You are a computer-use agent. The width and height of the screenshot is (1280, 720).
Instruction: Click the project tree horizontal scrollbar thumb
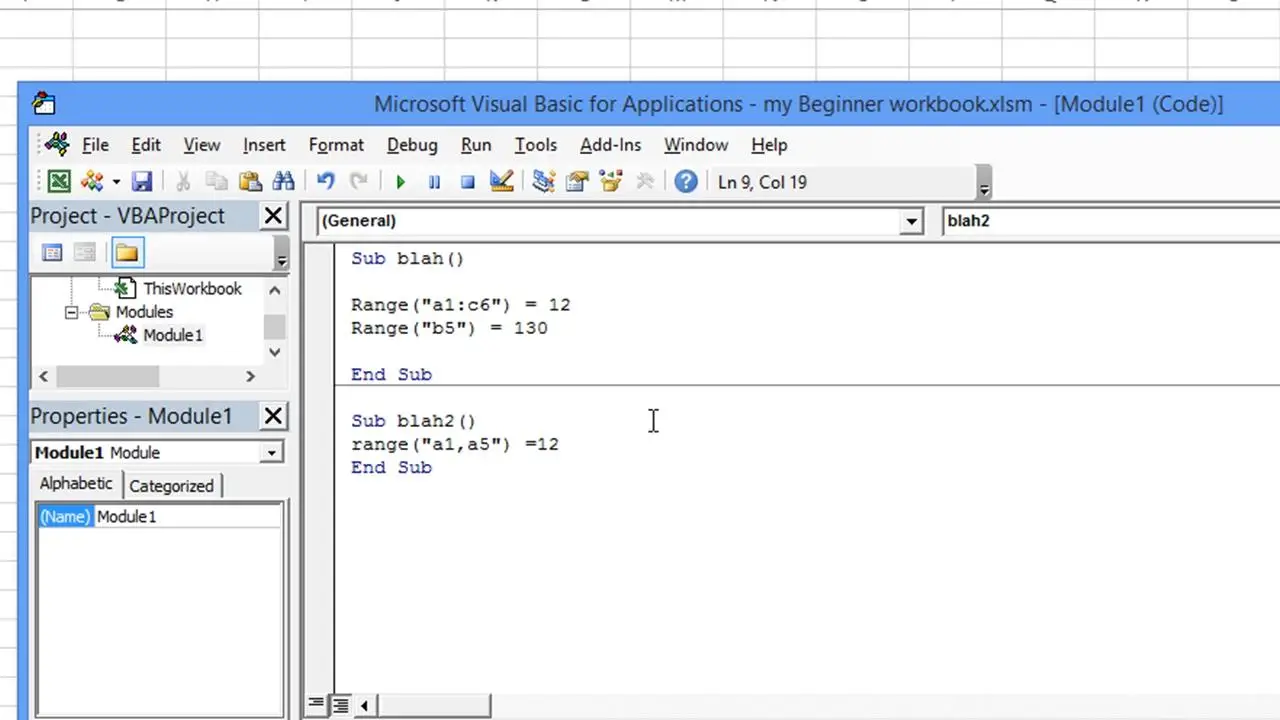coord(107,376)
